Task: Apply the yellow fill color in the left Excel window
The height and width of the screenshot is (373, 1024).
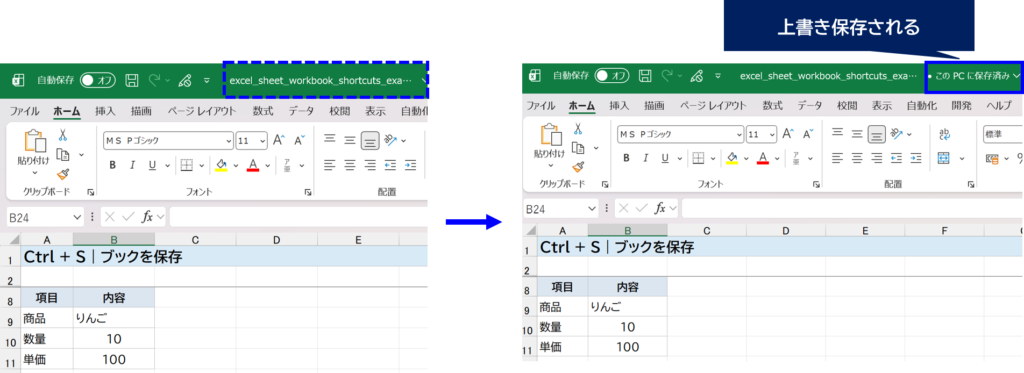Action: point(221,165)
